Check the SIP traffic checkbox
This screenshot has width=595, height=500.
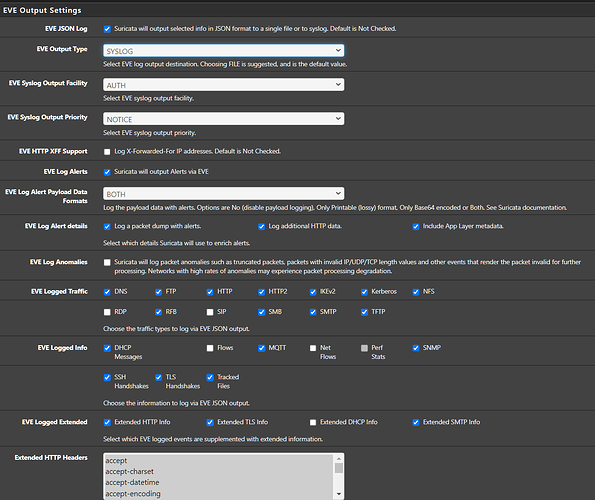point(210,312)
